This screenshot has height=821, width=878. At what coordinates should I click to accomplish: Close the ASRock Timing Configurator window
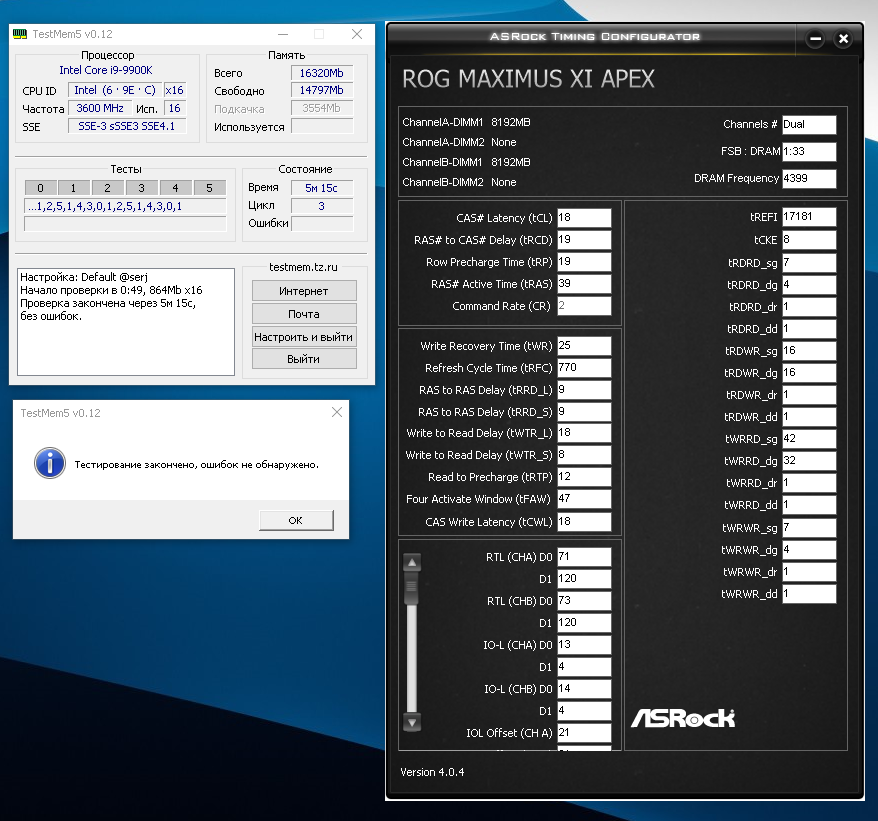pyautogui.click(x=843, y=39)
